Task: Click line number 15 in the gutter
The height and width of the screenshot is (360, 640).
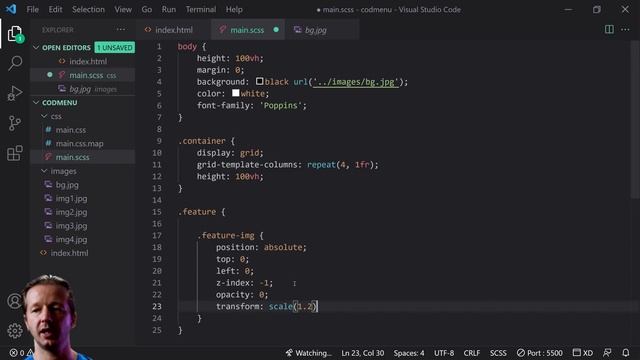Action: pyautogui.click(x=157, y=212)
